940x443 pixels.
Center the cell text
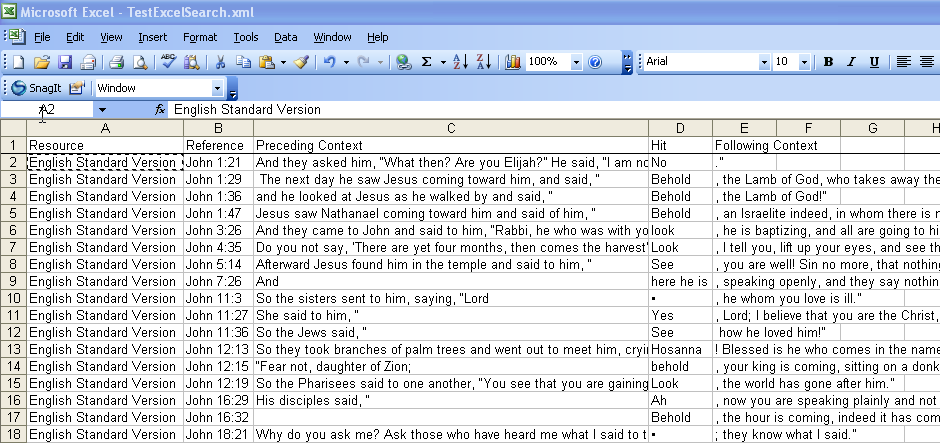(927, 62)
